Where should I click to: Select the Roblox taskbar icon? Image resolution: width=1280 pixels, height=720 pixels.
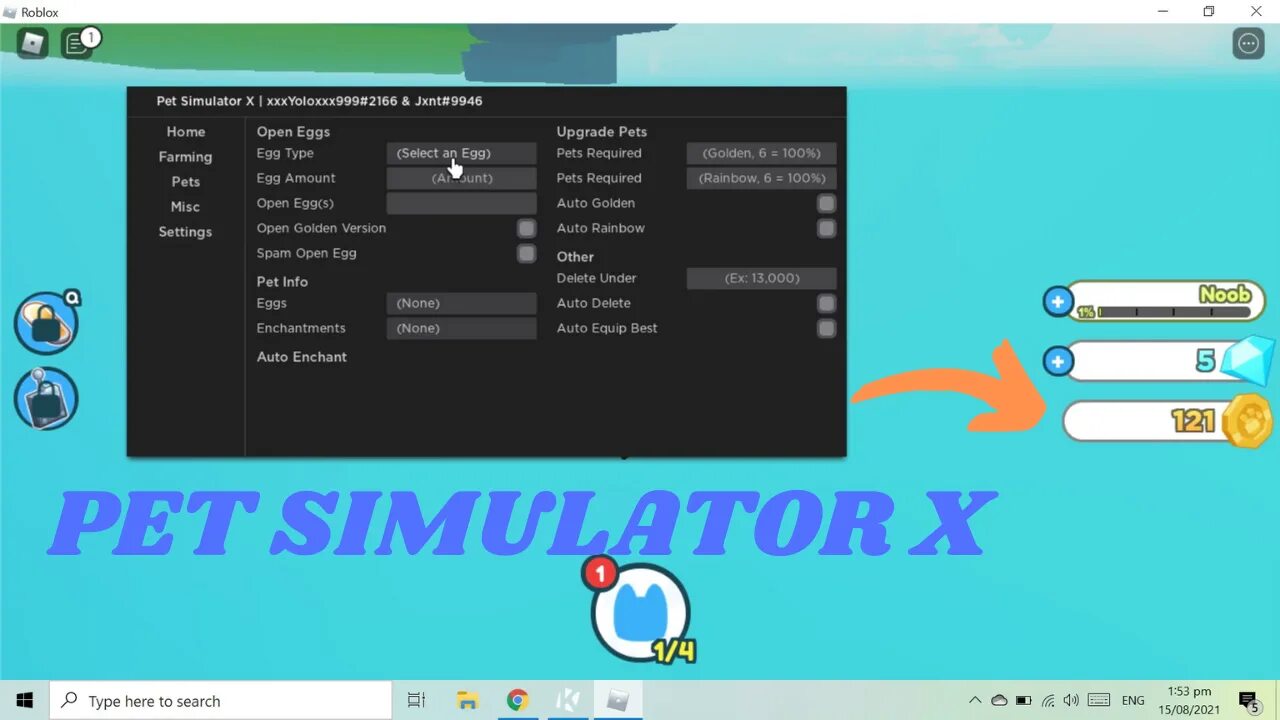pyautogui.click(x=618, y=700)
